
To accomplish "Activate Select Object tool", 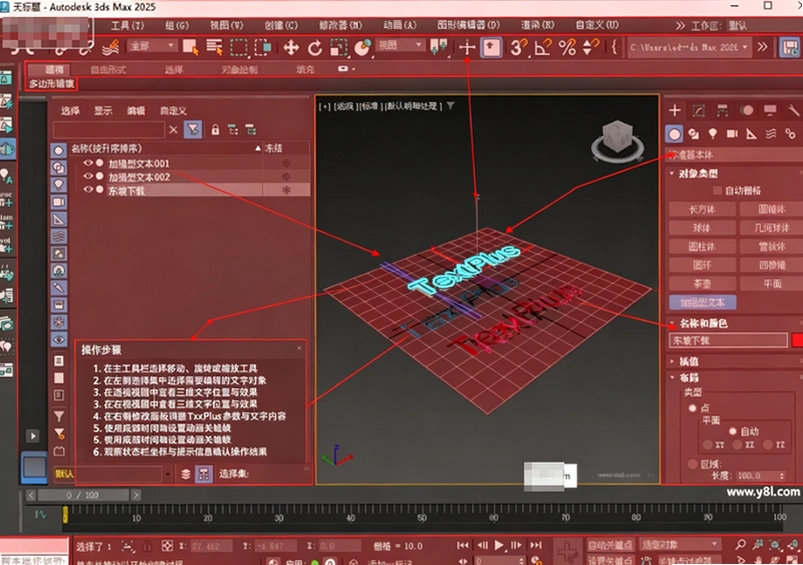I will (x=191, y=47).
